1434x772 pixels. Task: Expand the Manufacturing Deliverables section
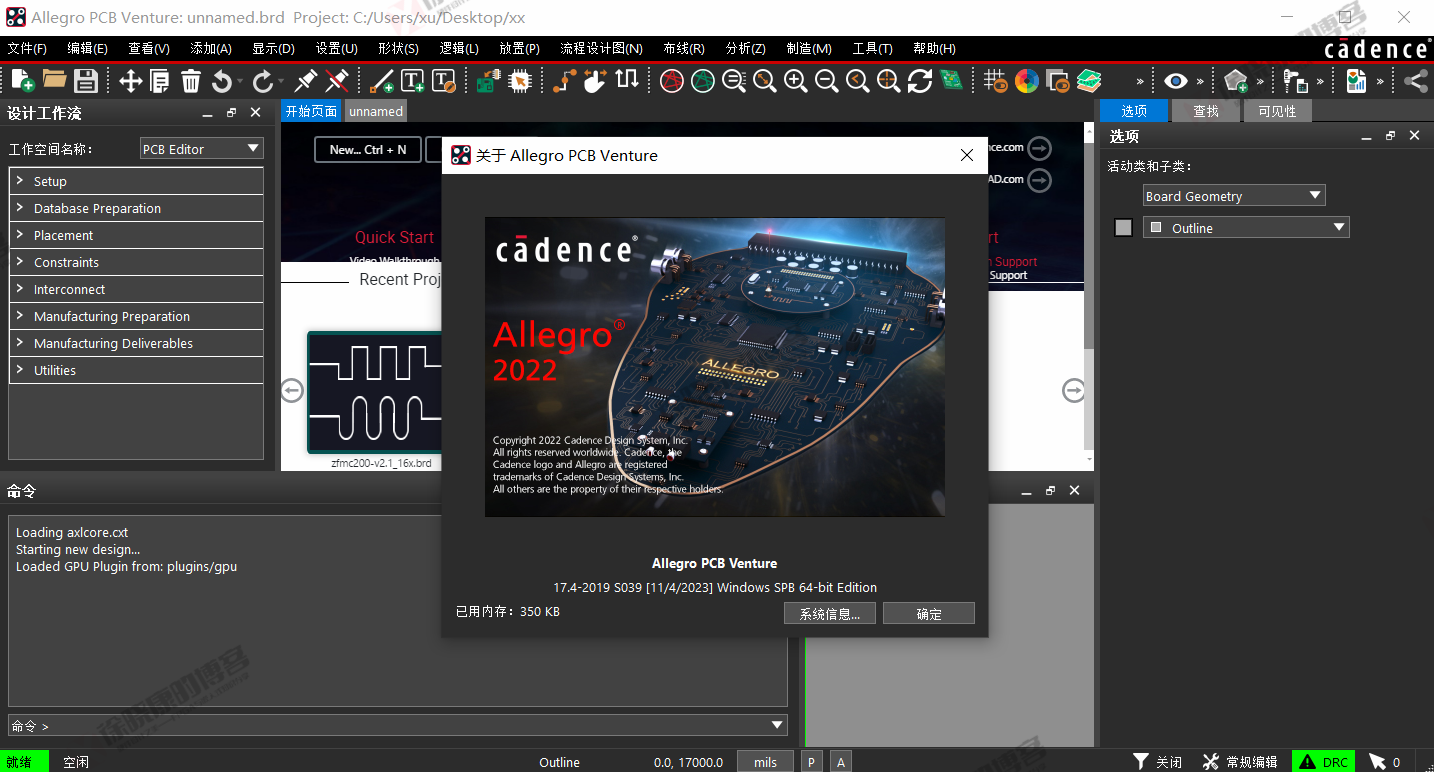(136, 343)
